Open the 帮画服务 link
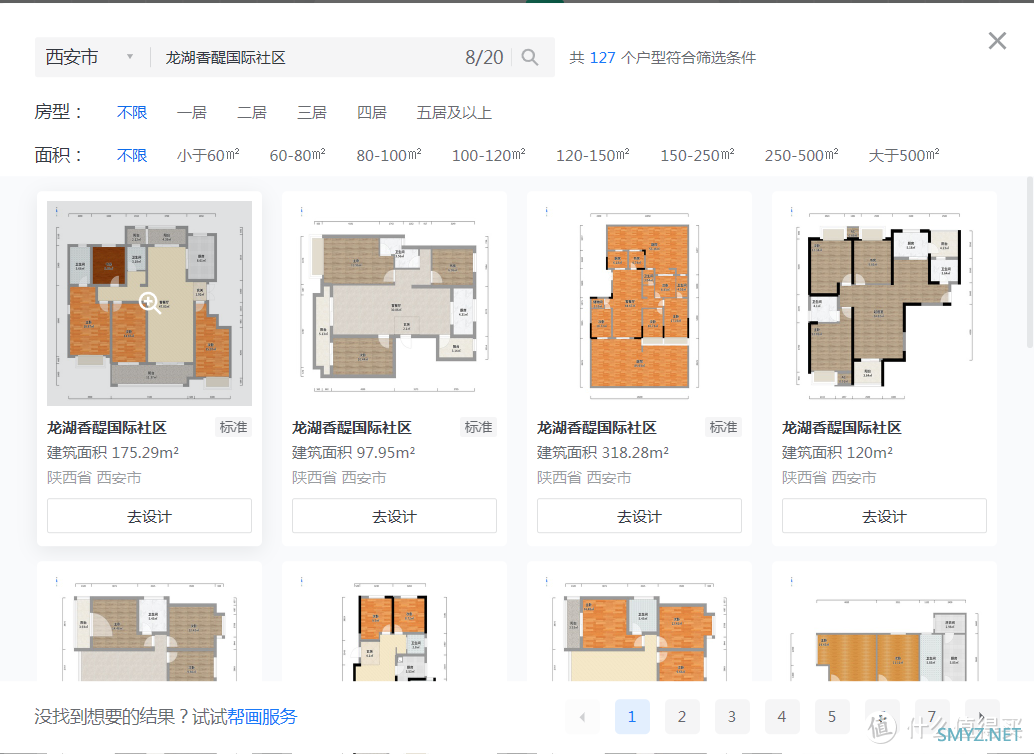Screen dimensions: 1034x754 [262, 716]
